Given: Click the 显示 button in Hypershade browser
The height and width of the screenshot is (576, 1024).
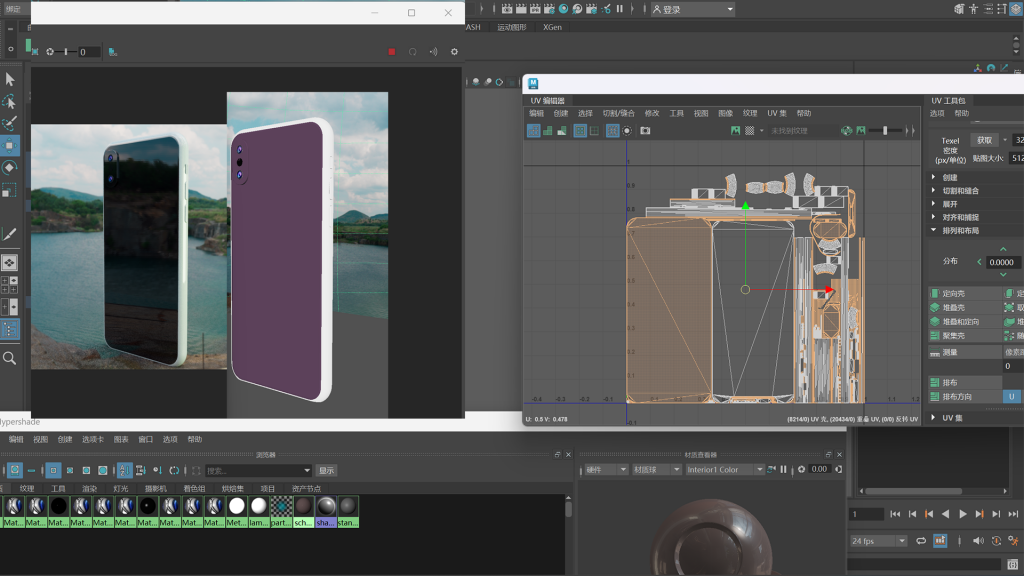Looking at the screenshot, I should click(327, 470).
